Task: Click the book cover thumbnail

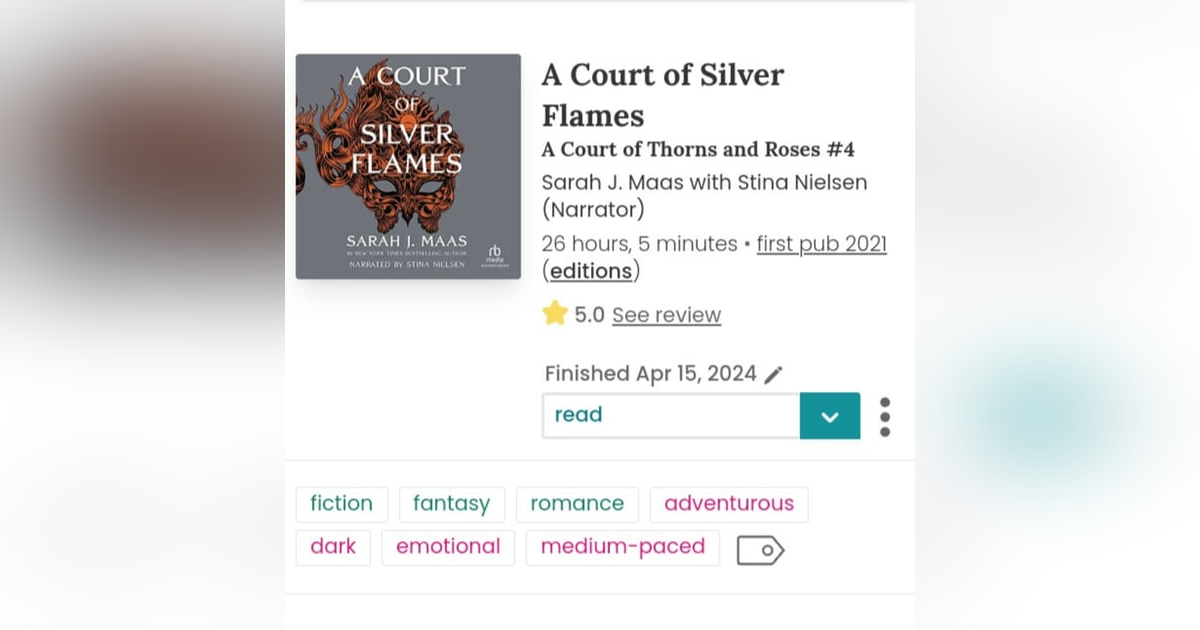Action: coord(408,166)
